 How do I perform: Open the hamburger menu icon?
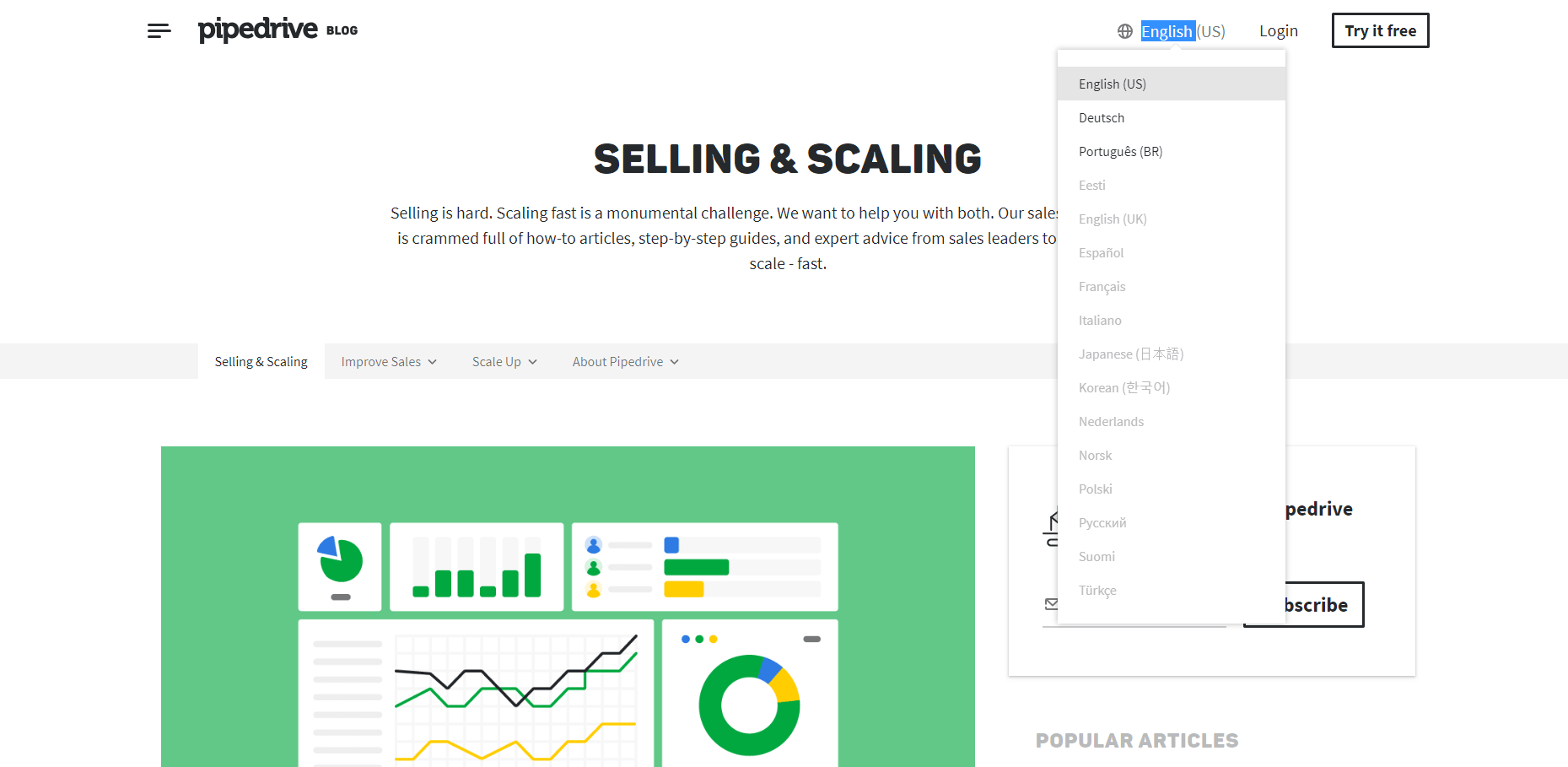[x=159, y=31]
